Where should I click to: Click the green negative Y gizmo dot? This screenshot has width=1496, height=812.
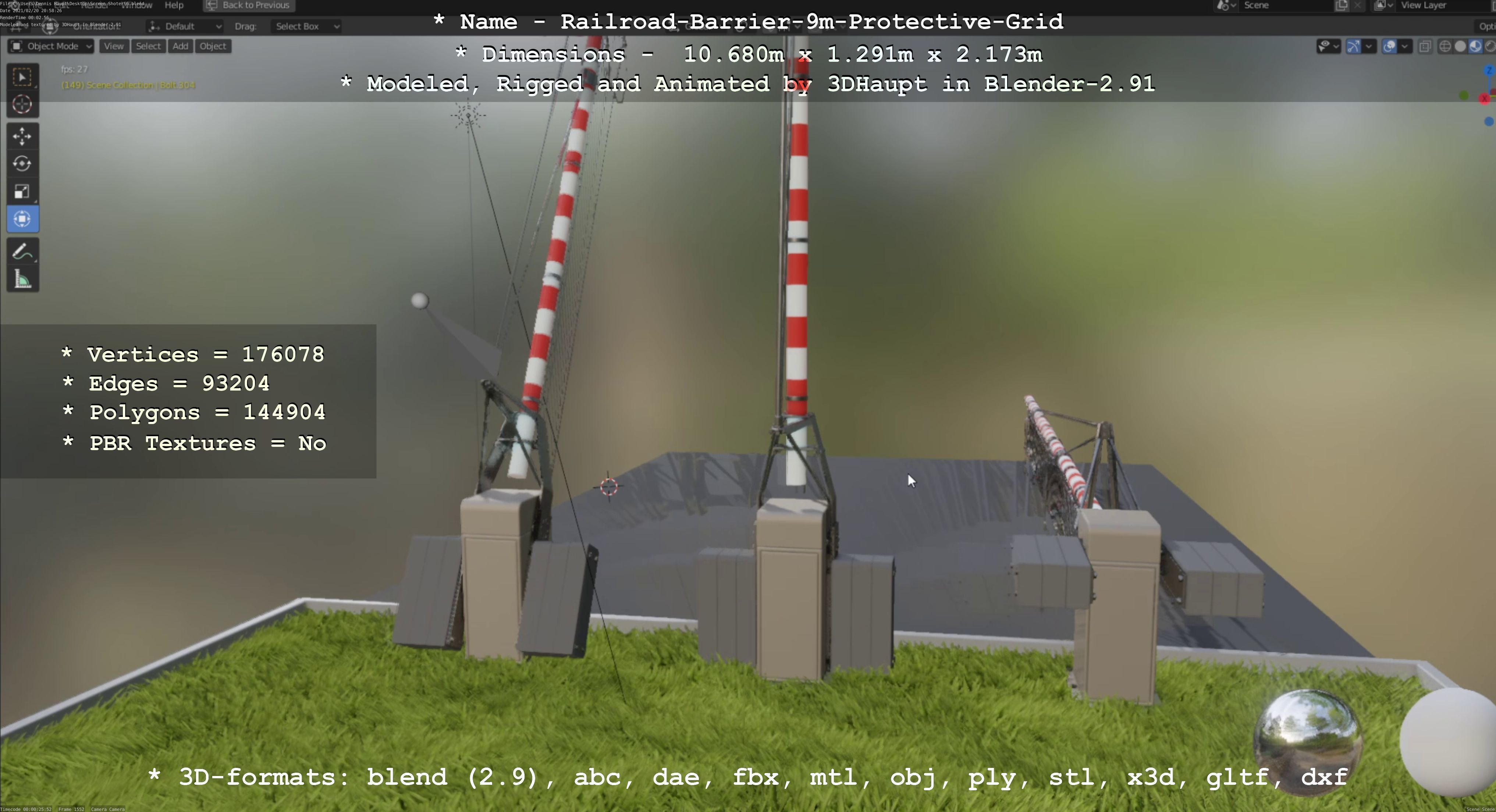1464,95
